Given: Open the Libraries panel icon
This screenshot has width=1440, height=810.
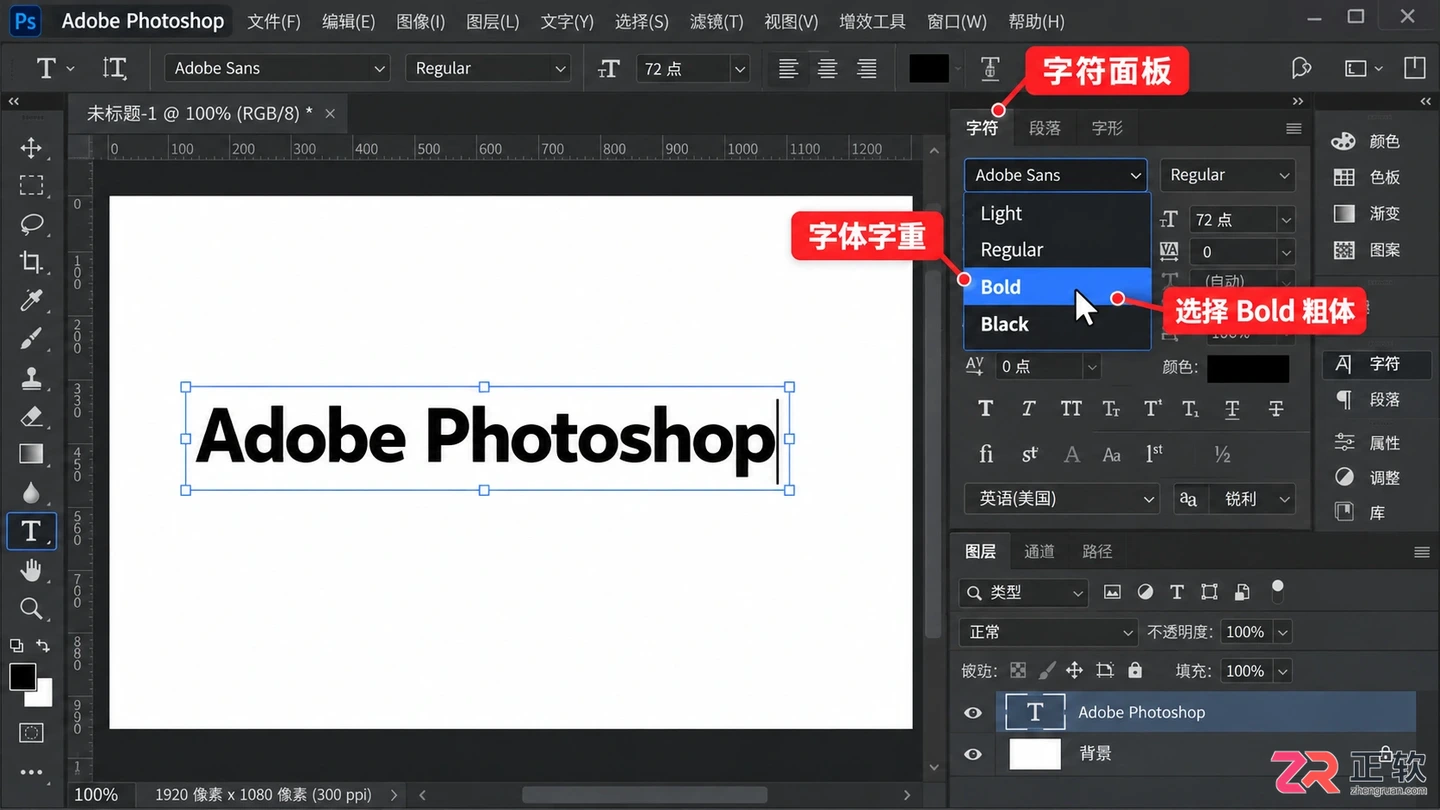Looking at the screenshot, I should [1344, 512].
